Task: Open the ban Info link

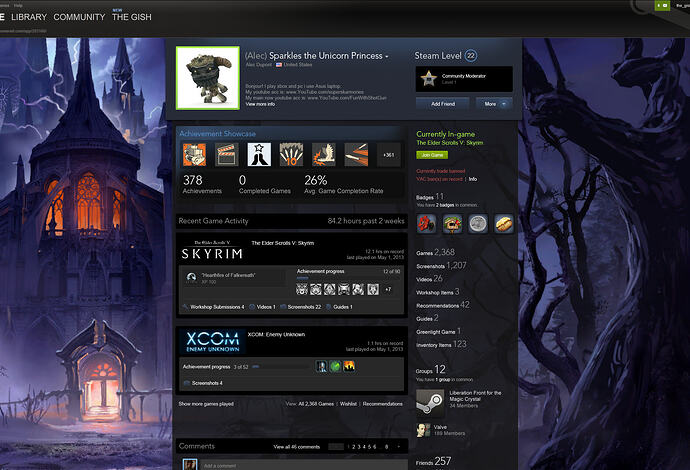Action: click(x=473, y=179)
